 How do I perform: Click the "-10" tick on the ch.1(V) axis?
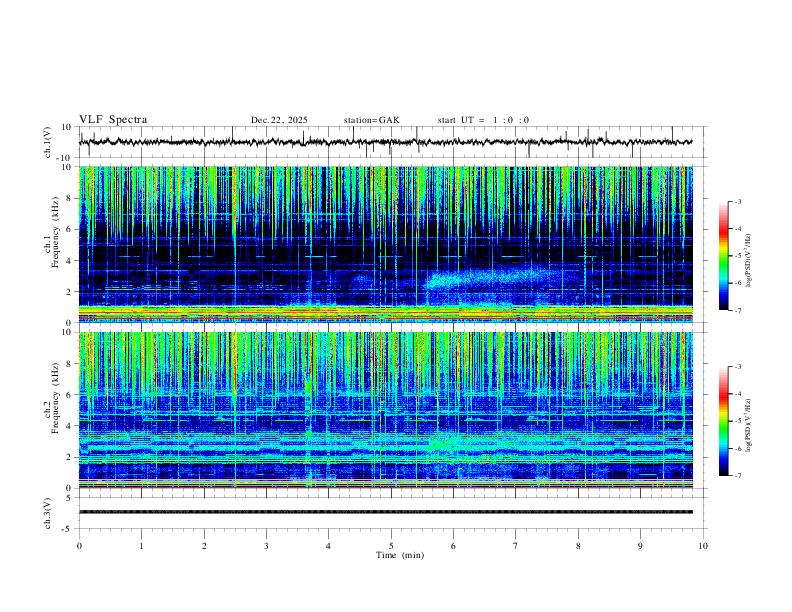(65, 158)
